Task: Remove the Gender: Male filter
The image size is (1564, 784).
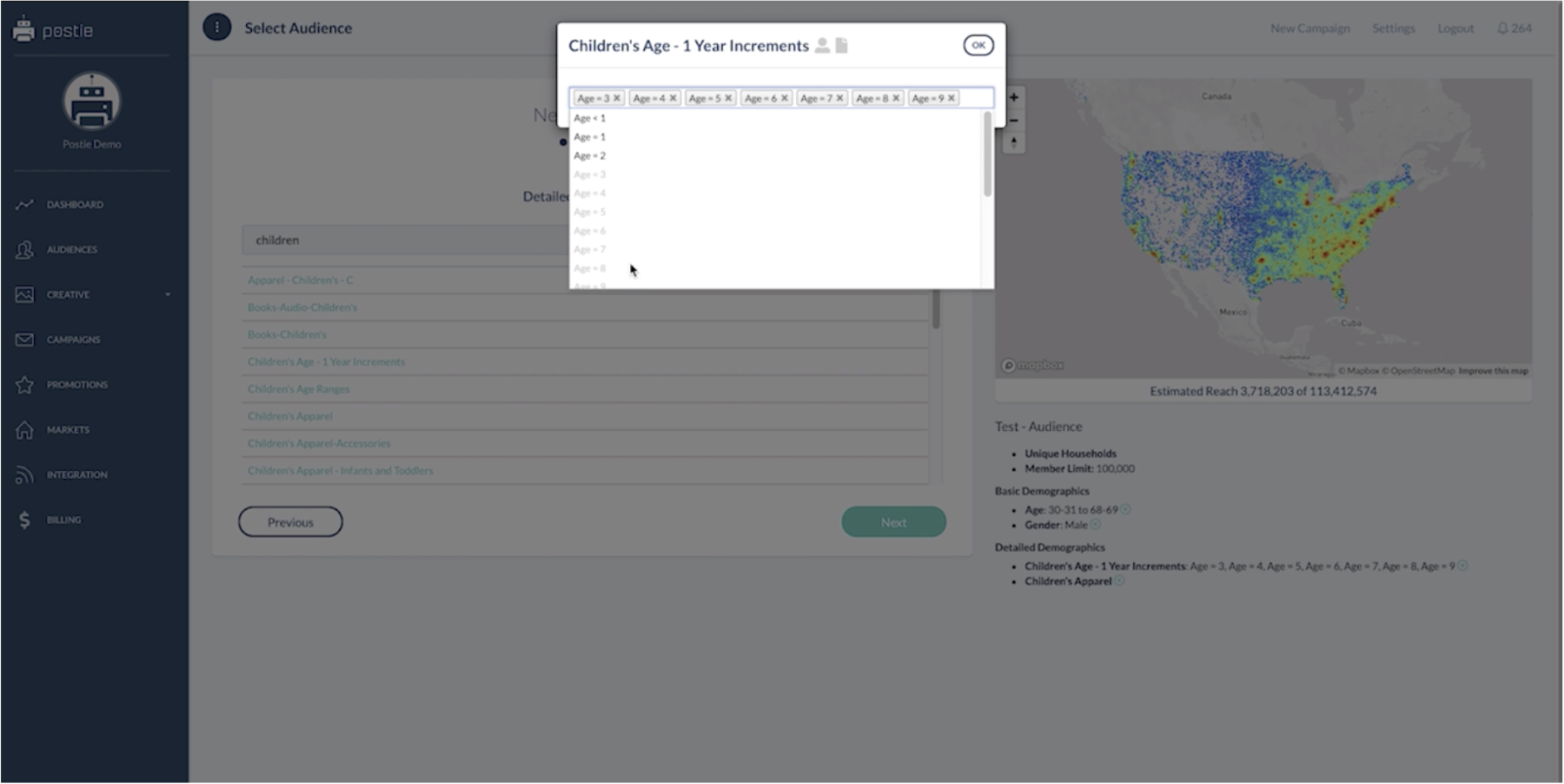Action: pos(1095,525)
